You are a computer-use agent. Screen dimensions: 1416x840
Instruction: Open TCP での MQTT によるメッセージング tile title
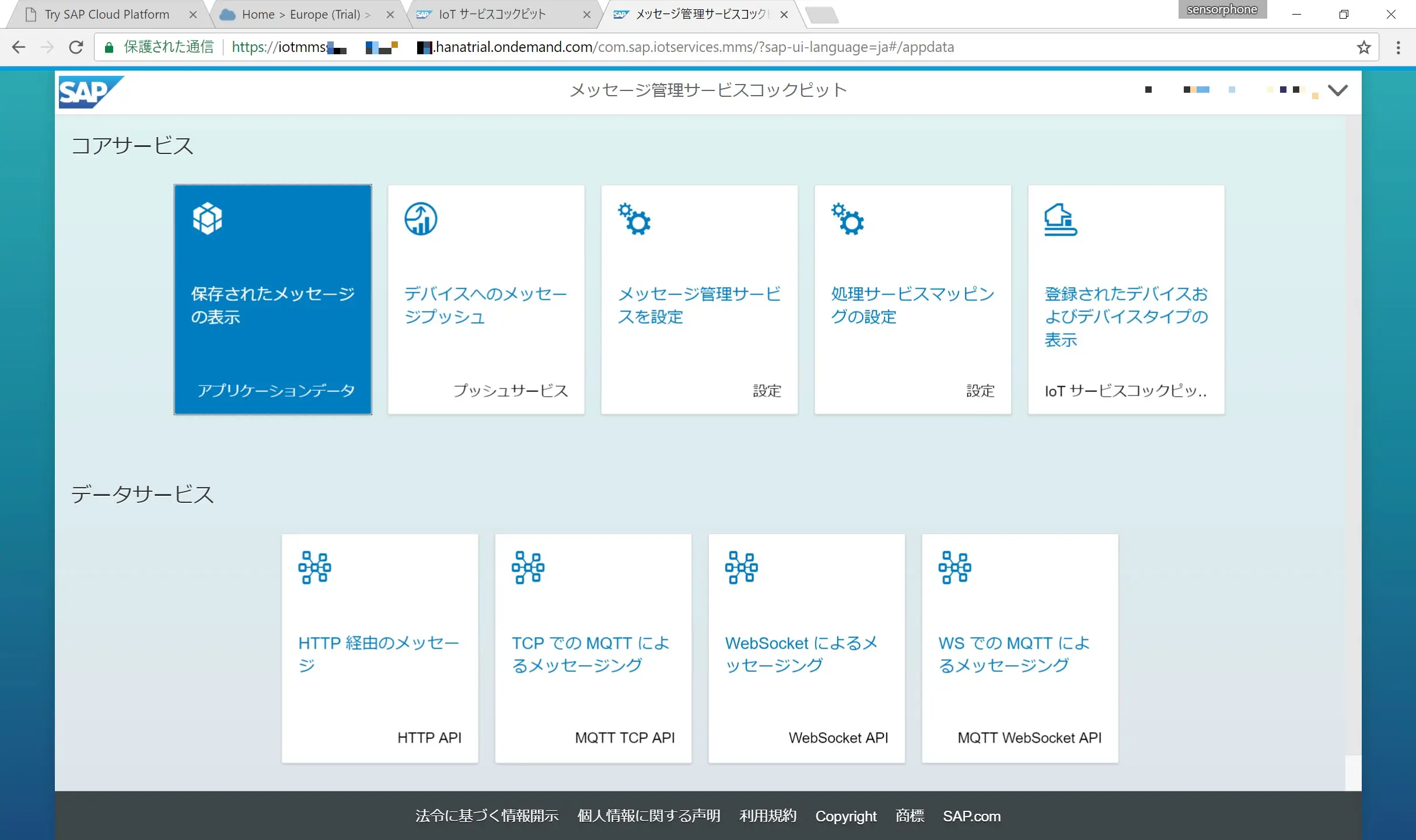pos(590,654)
